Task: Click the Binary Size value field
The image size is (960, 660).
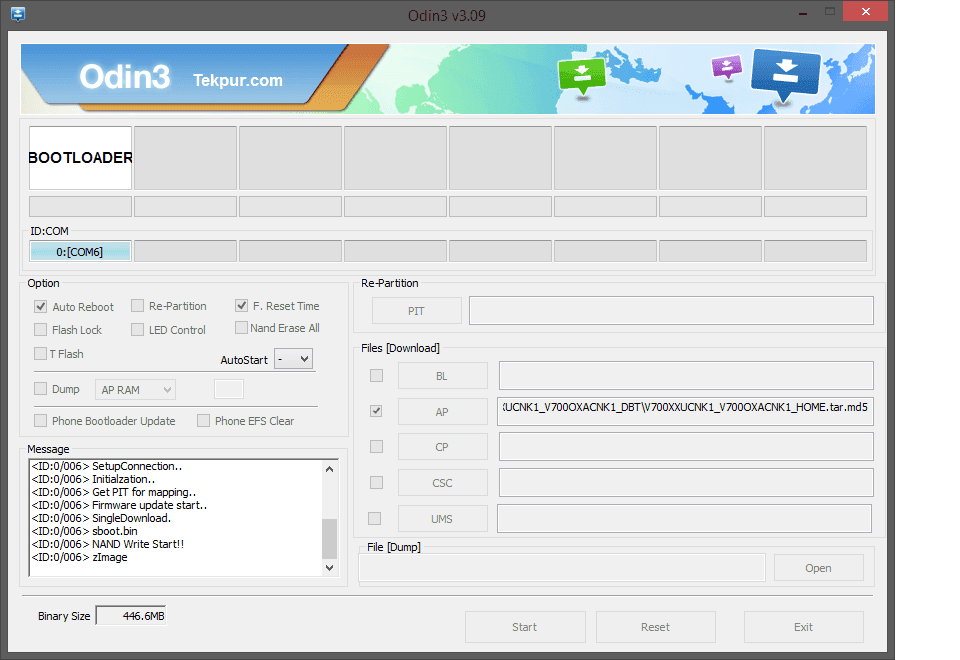Action: click(x=131, y=616)
